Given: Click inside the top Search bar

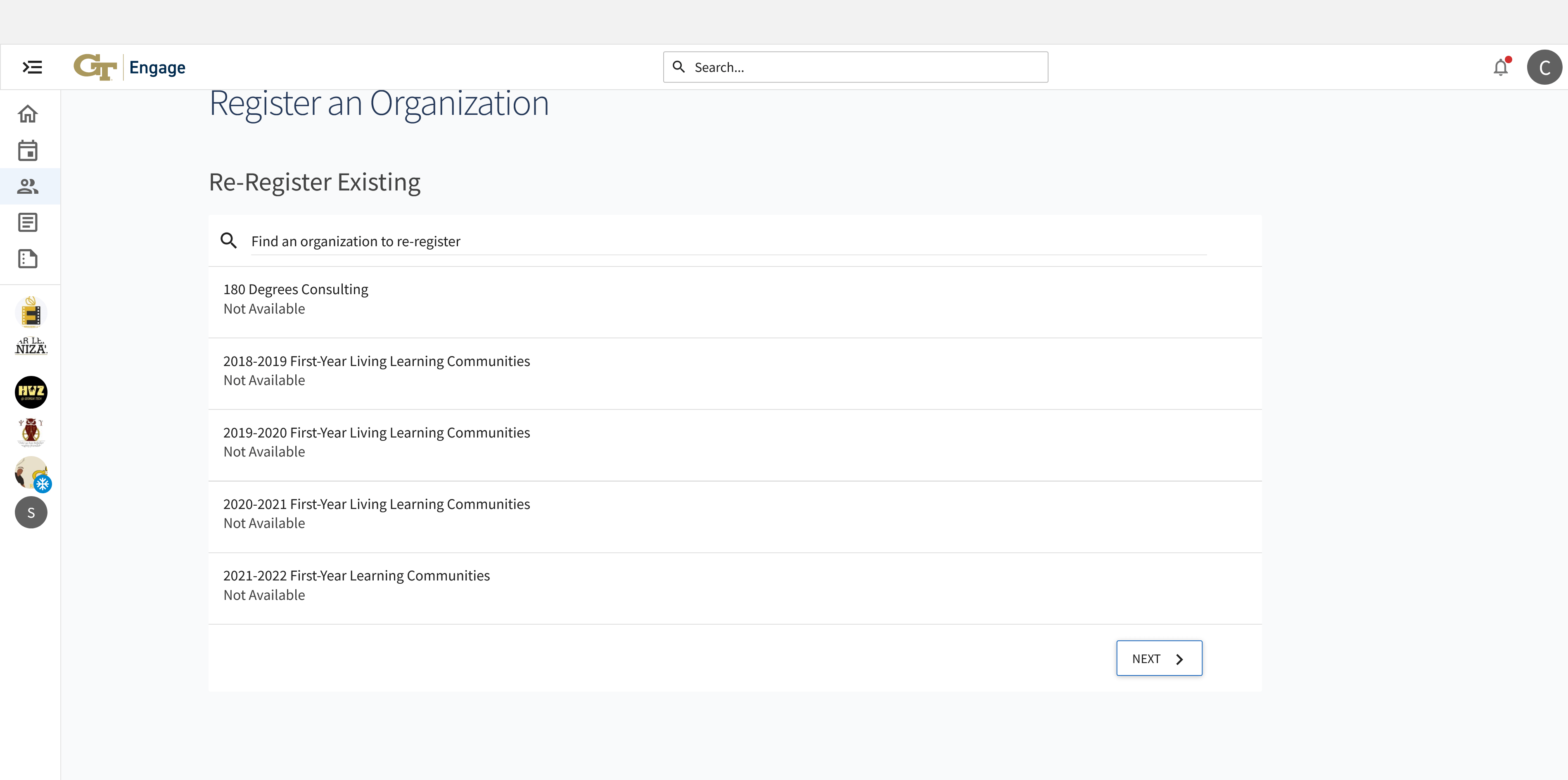Looking at the screenshot, I should coord(852,67).
